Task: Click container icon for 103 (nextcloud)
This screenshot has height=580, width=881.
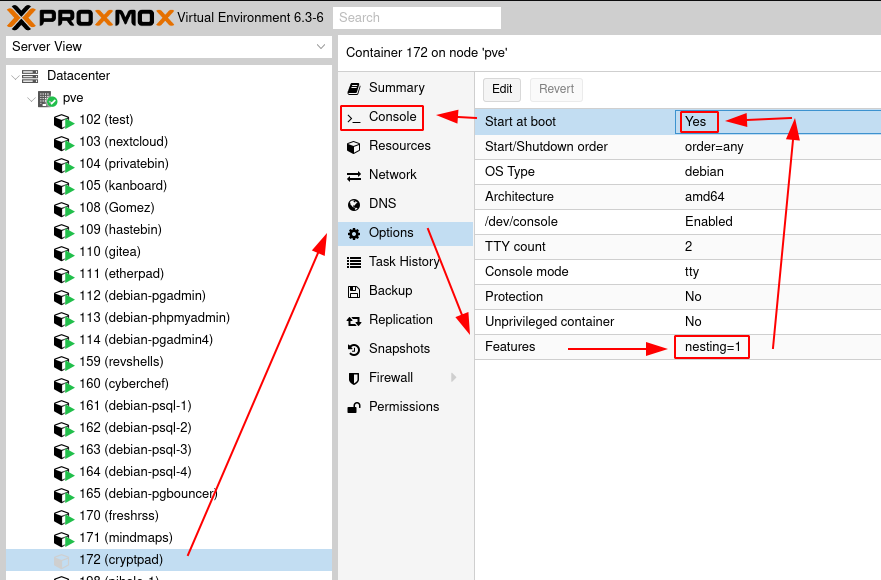Action: point(63,143)
